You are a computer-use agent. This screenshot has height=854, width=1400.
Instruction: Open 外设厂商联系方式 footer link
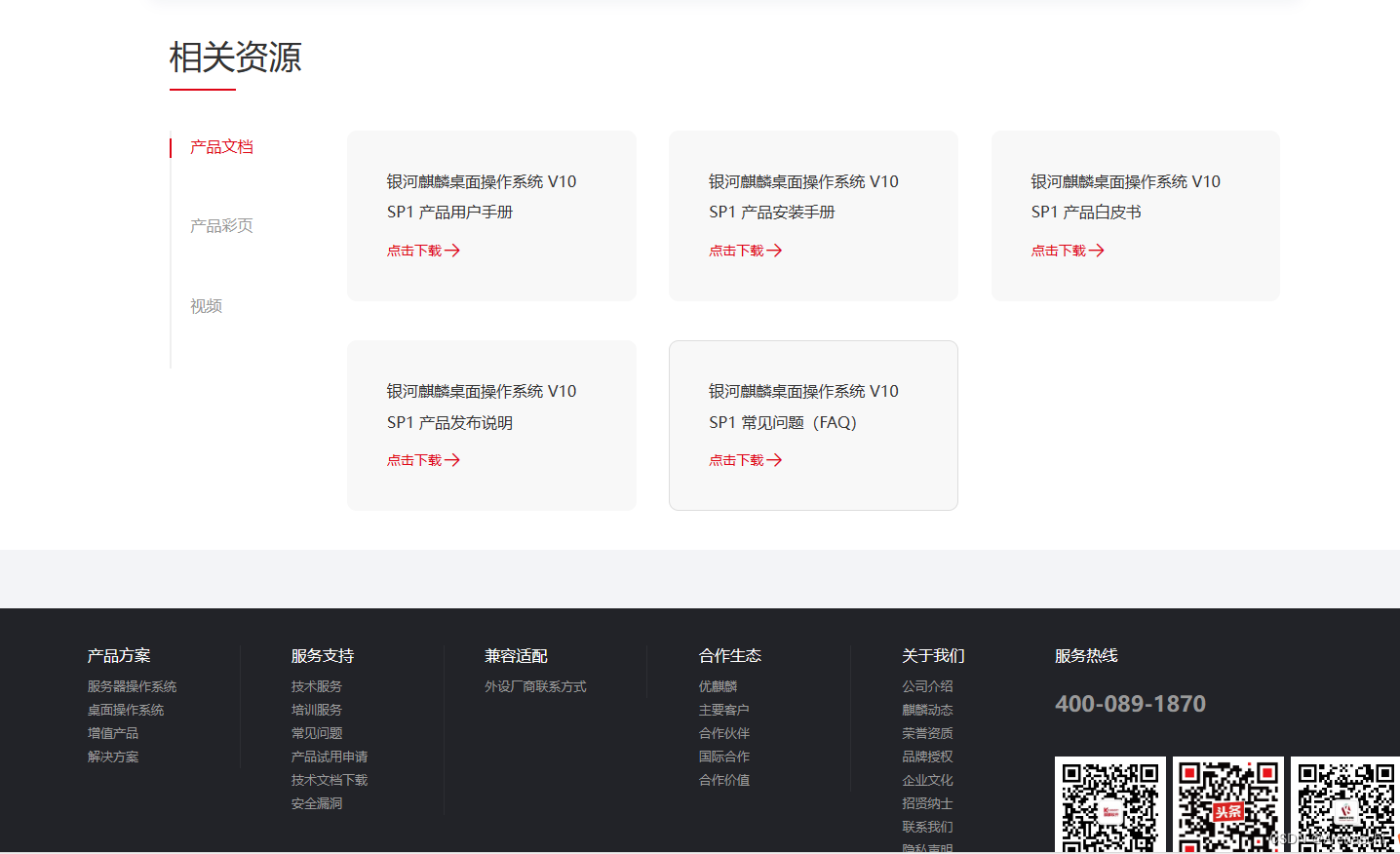point(536,687)
